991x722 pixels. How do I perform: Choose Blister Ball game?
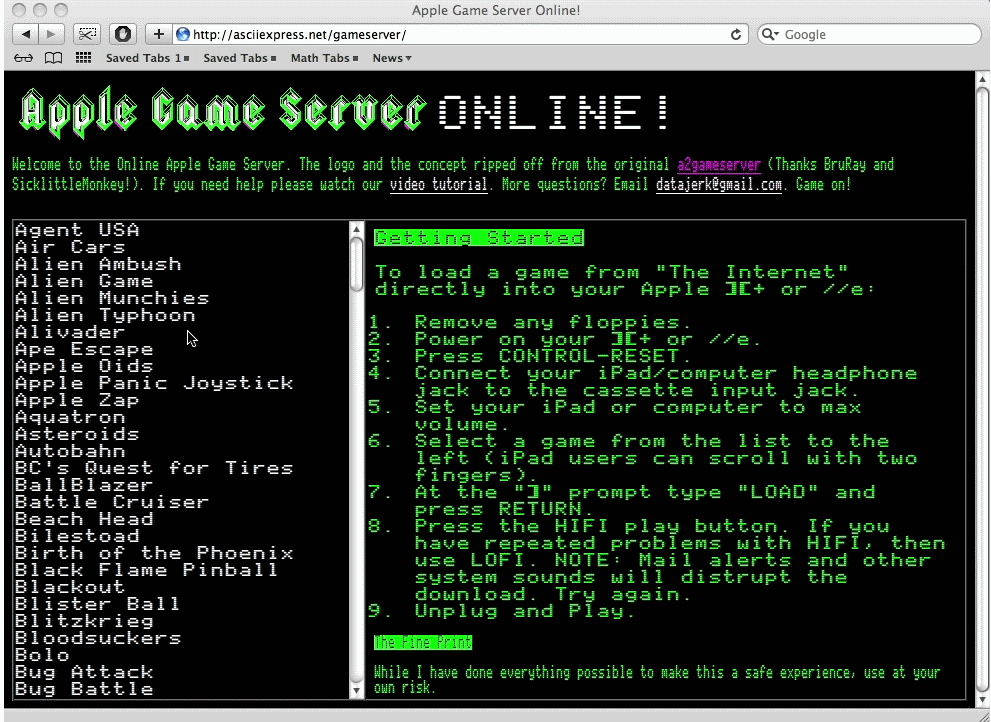pyautogui.click(x=98, y=605)
